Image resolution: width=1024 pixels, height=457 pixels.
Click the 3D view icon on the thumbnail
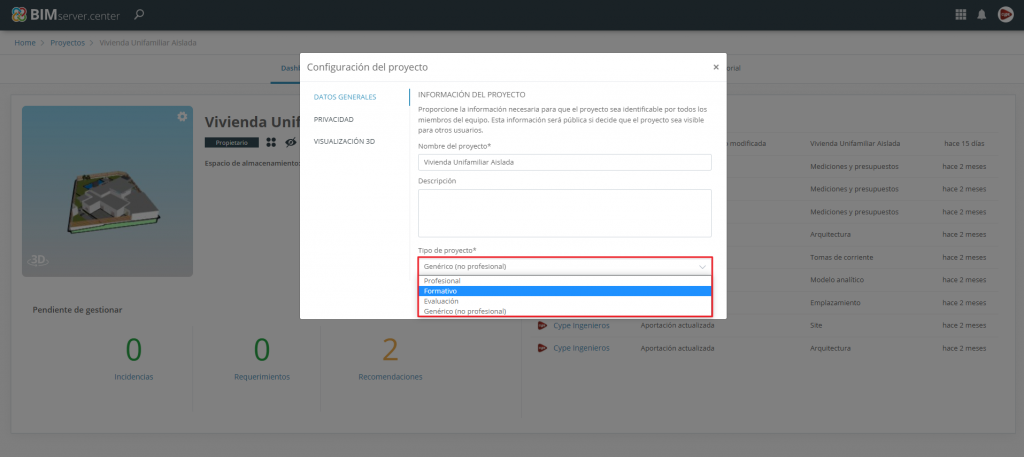point(38,259)
